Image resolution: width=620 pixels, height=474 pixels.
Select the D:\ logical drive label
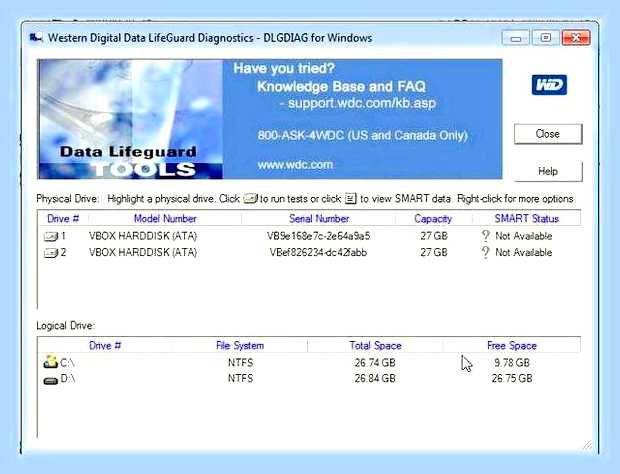tap(68, 379)
